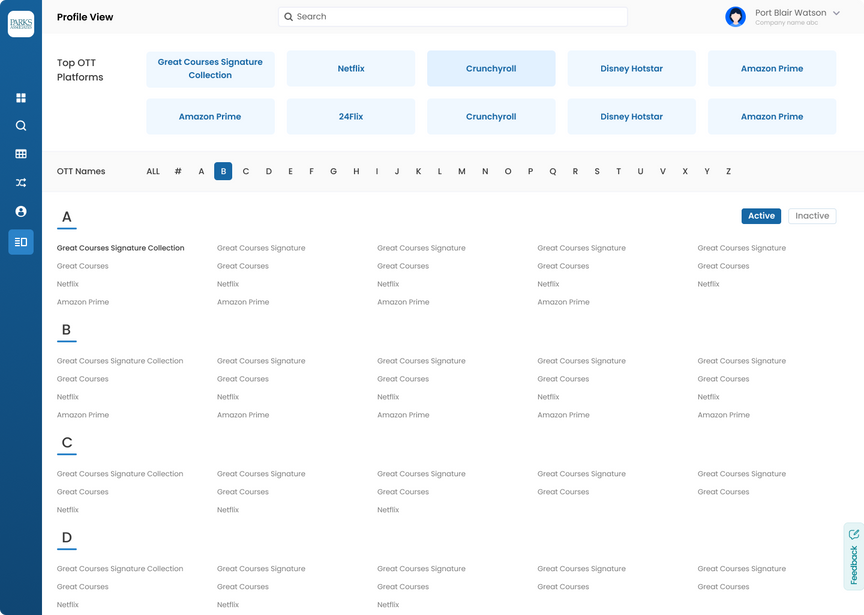Click the shuffle arrows icon in sidebar

point(21,183)
